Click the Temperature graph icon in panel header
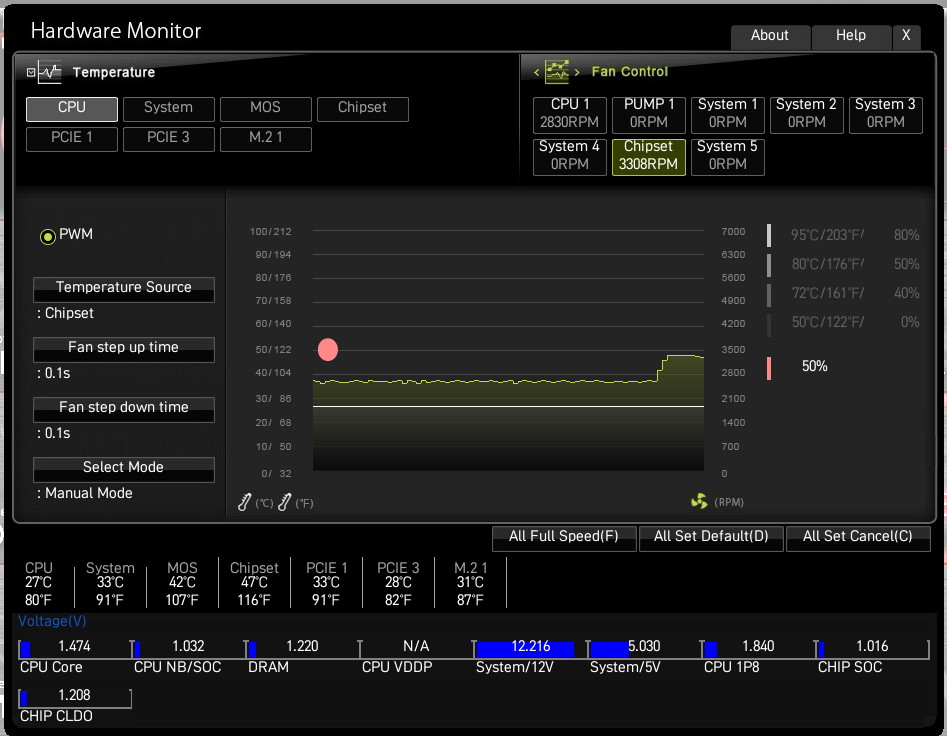Image resolution: width=947 pixels, height=736 pixels. click(x=50, y=72)
